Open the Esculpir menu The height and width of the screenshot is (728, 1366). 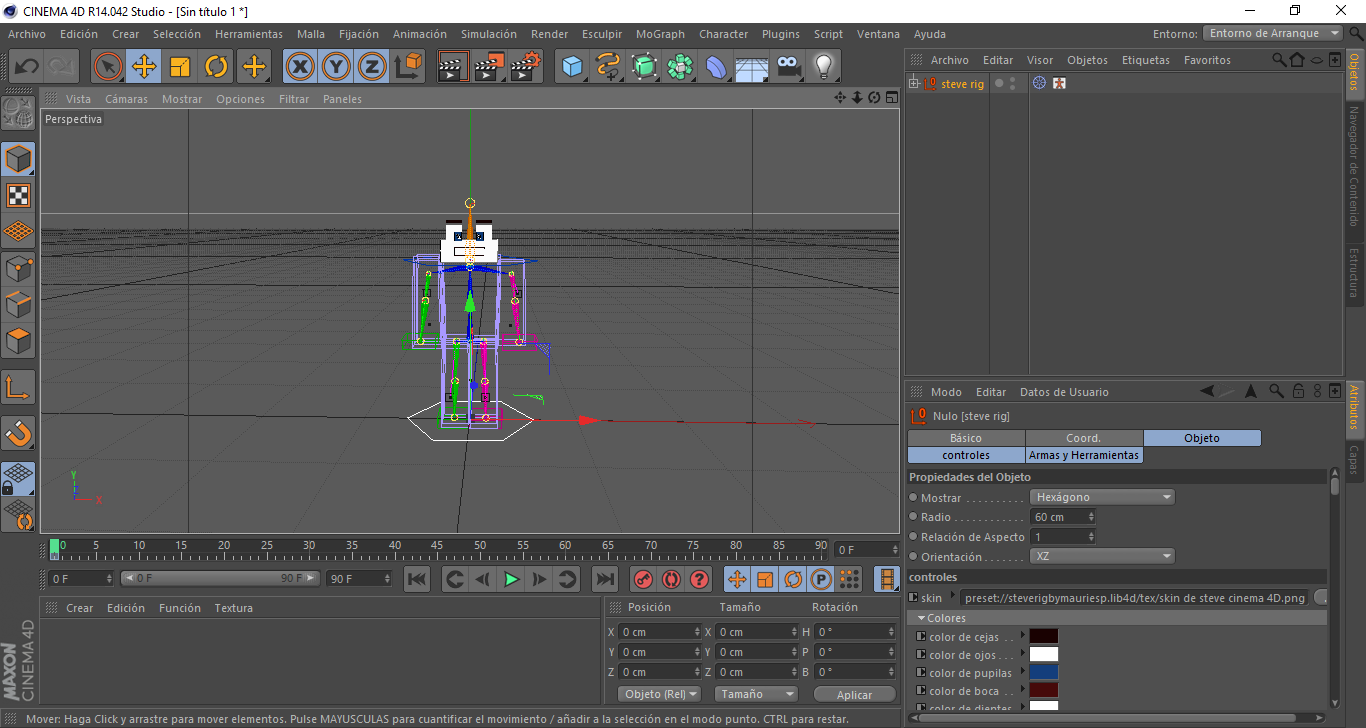601,34
